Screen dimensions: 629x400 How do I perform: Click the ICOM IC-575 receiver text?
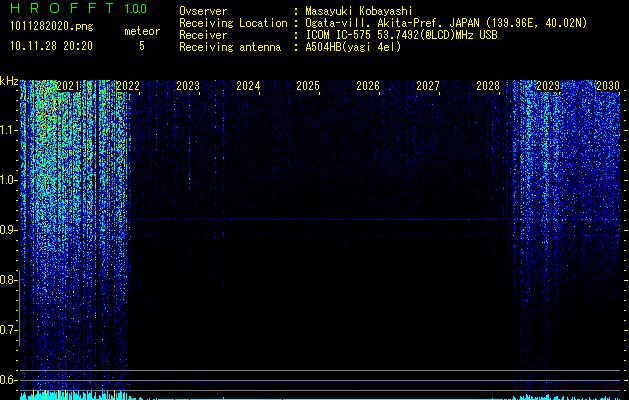point(401,35)
